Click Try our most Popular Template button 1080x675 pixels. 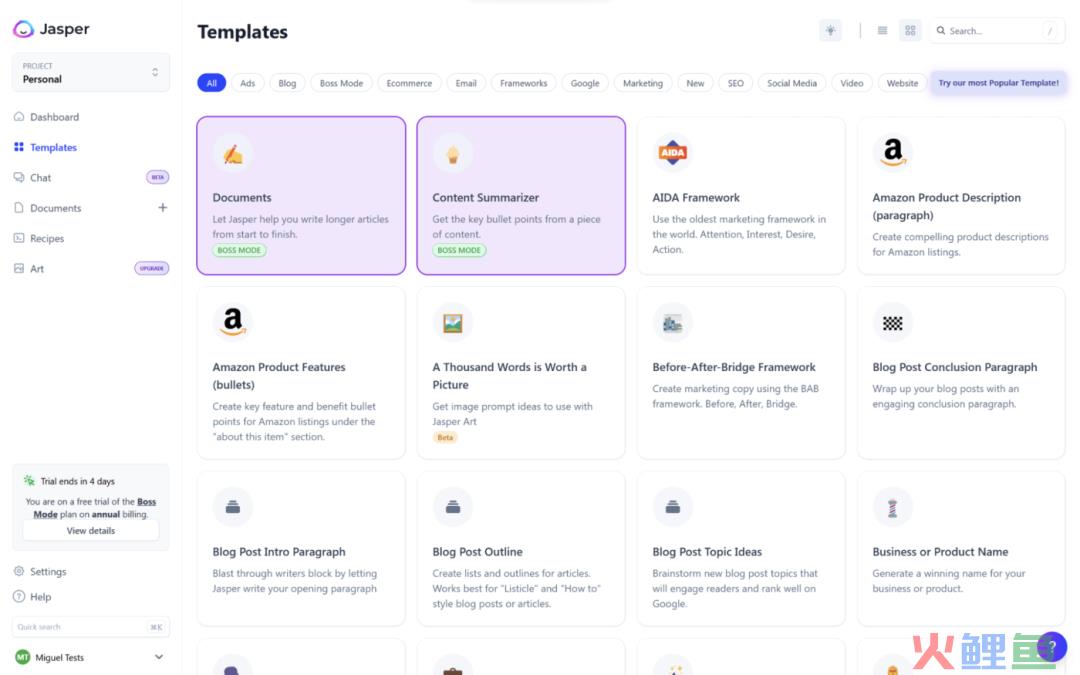998,83
